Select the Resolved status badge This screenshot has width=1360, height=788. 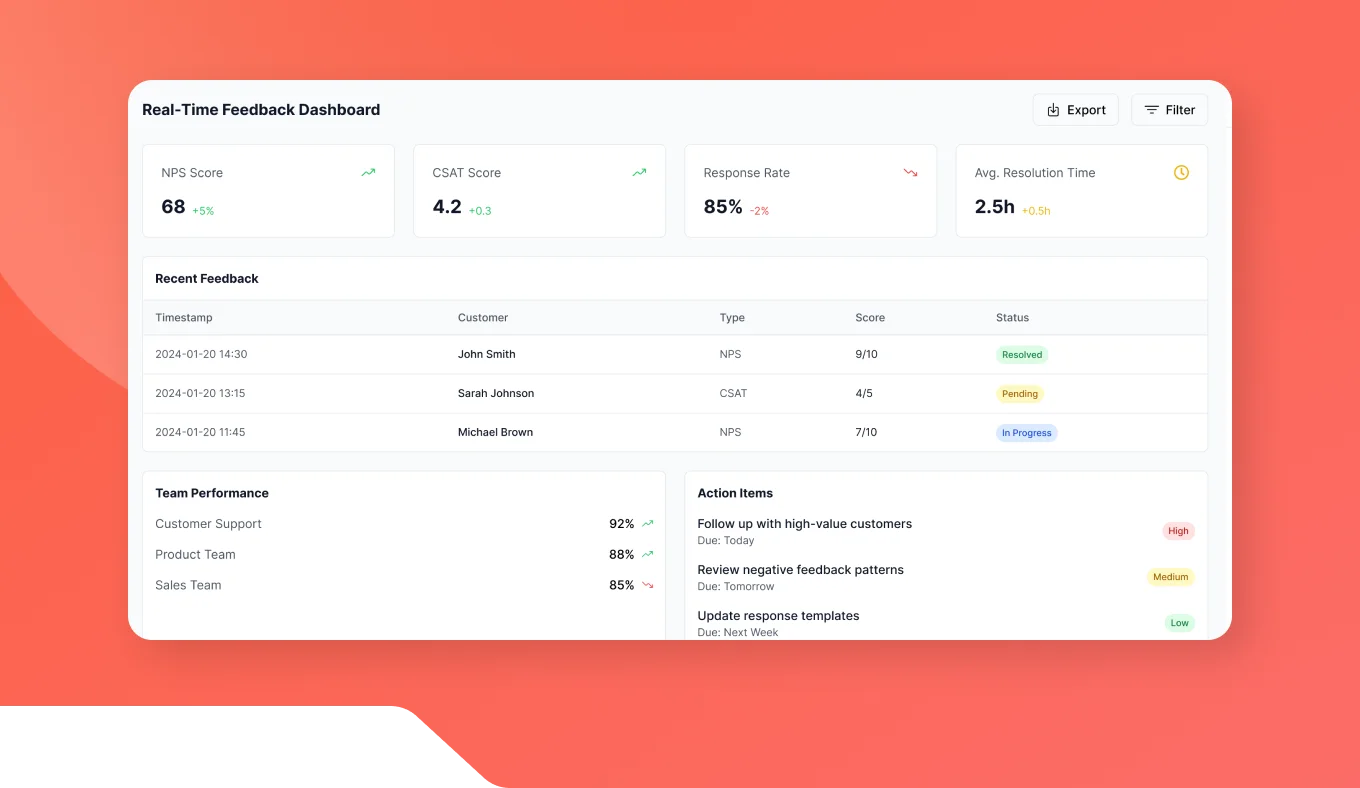[1022, 355]
